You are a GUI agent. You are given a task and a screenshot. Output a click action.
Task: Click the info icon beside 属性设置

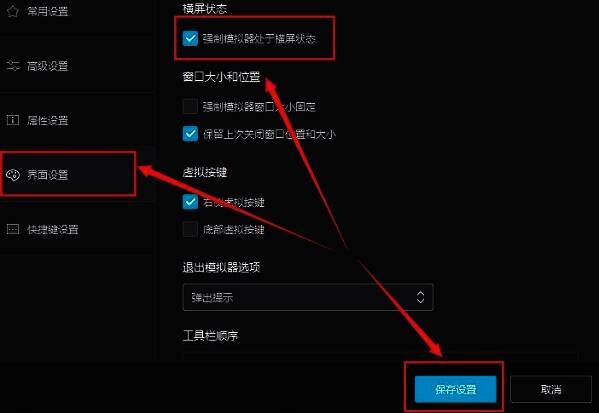[x=13, y=120]
